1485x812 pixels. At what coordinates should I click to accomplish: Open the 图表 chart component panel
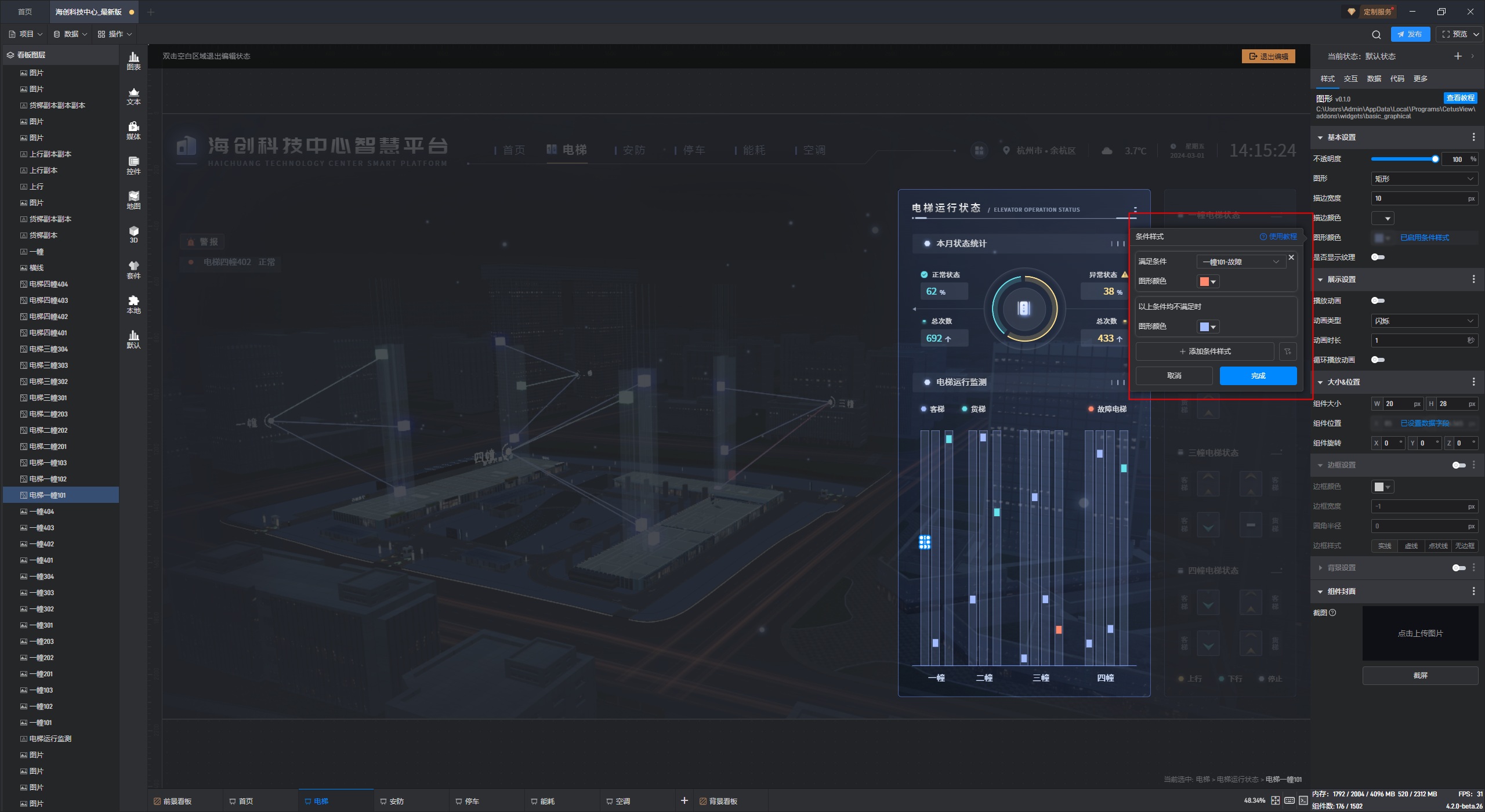133,60
